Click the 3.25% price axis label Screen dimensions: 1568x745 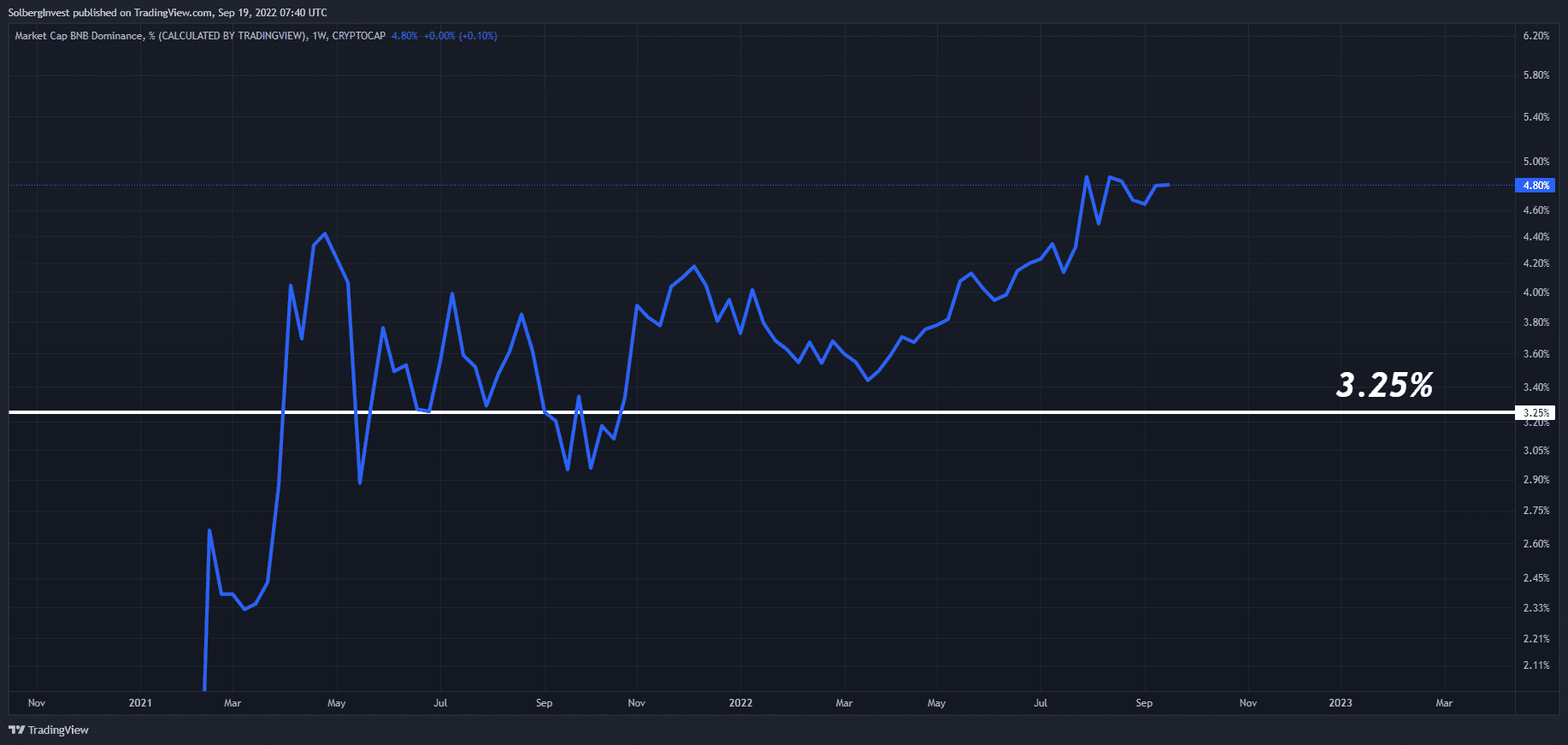pos(1535,412)
